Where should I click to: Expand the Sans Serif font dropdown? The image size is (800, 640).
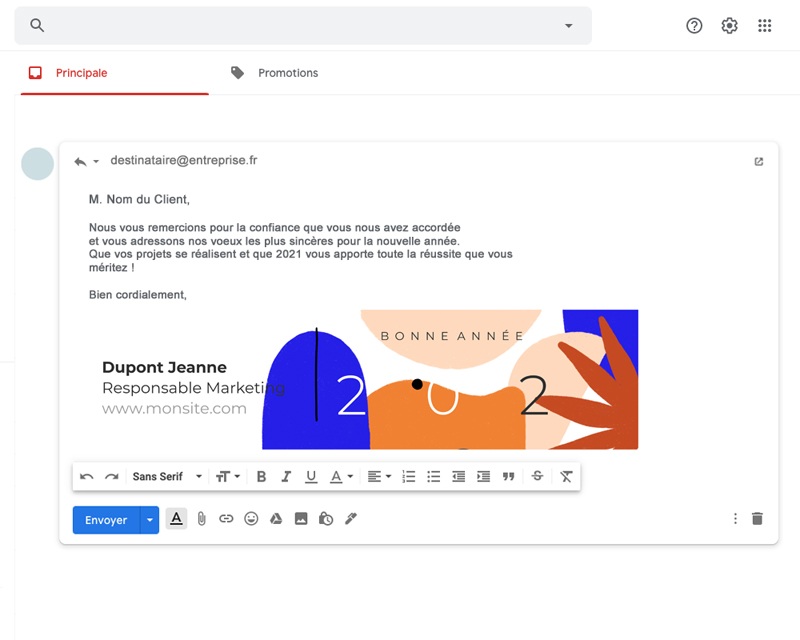click(x=167, y=477)
